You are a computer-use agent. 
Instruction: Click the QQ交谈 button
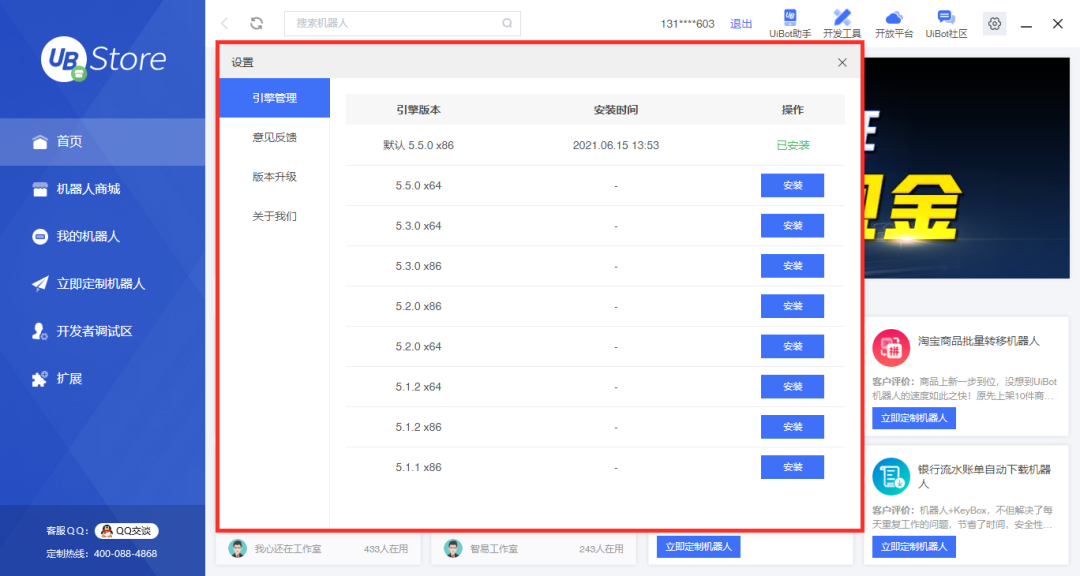pyautogui.click(x=127, y=531)
